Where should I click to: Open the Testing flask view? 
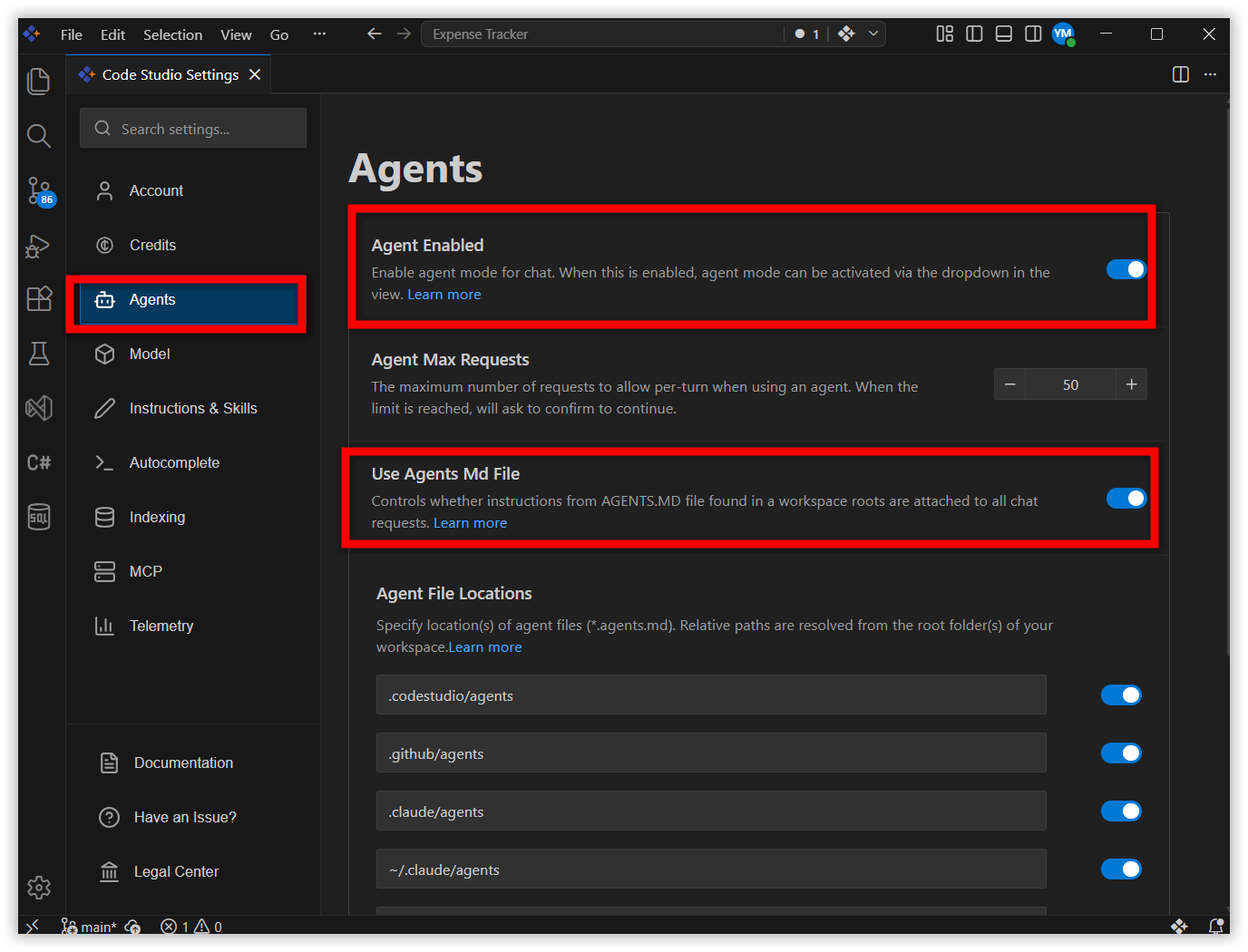coord(39,354)
